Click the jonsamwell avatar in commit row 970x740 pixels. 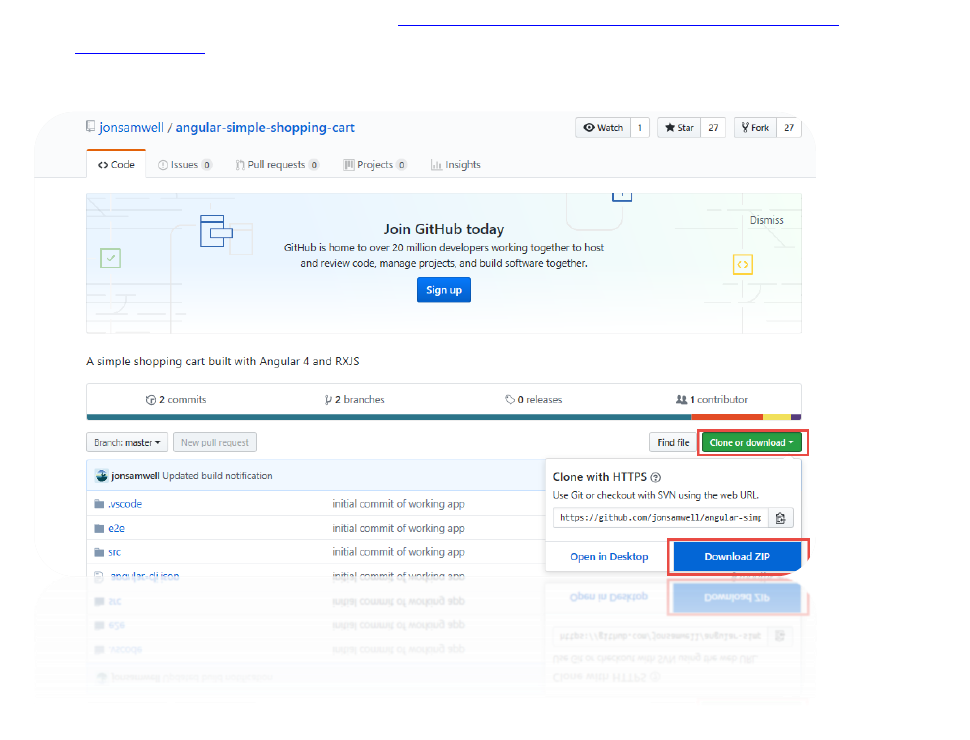coord(101,476)
